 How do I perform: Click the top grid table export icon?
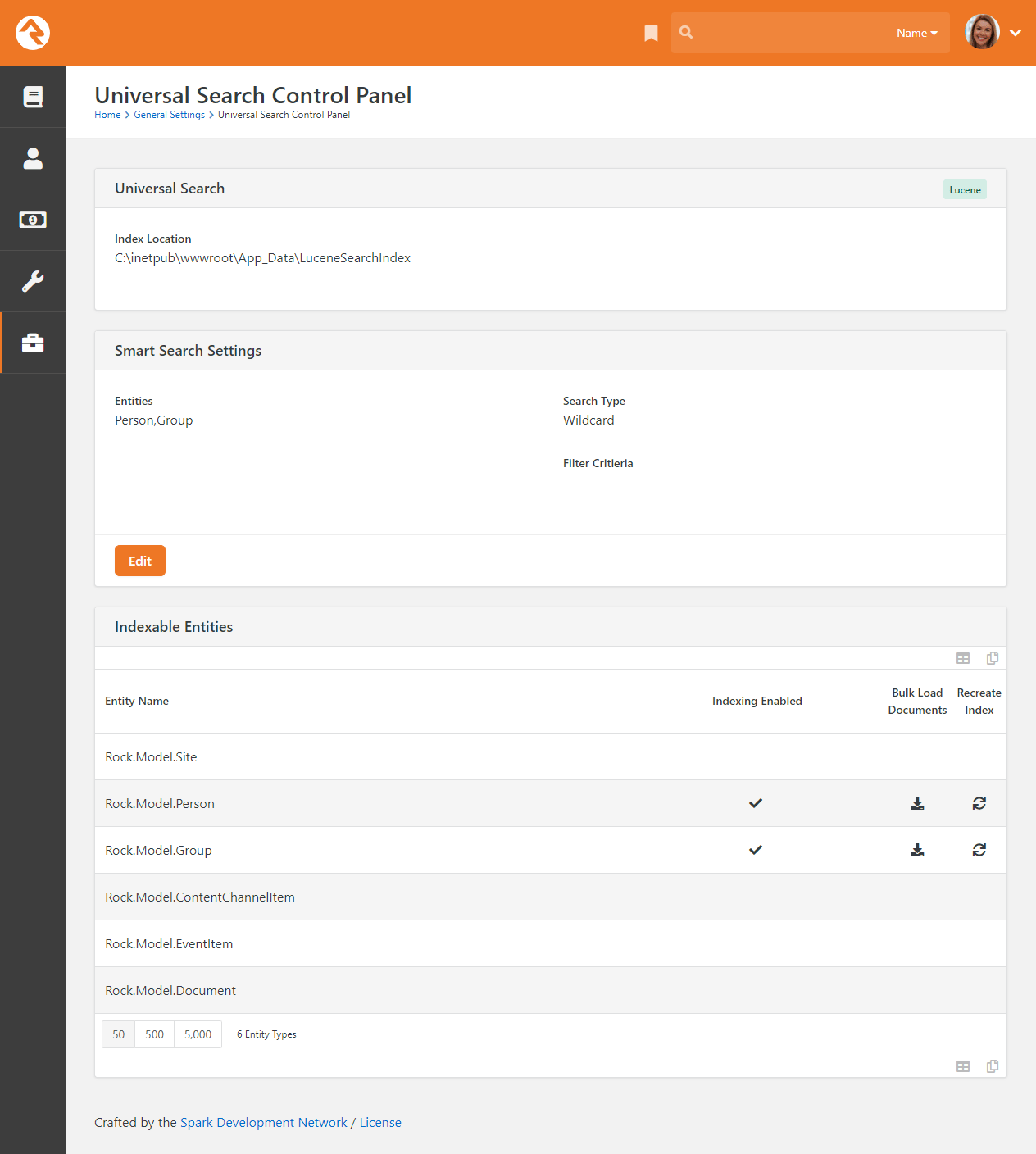pyautogui.click(x=963, y=658)
